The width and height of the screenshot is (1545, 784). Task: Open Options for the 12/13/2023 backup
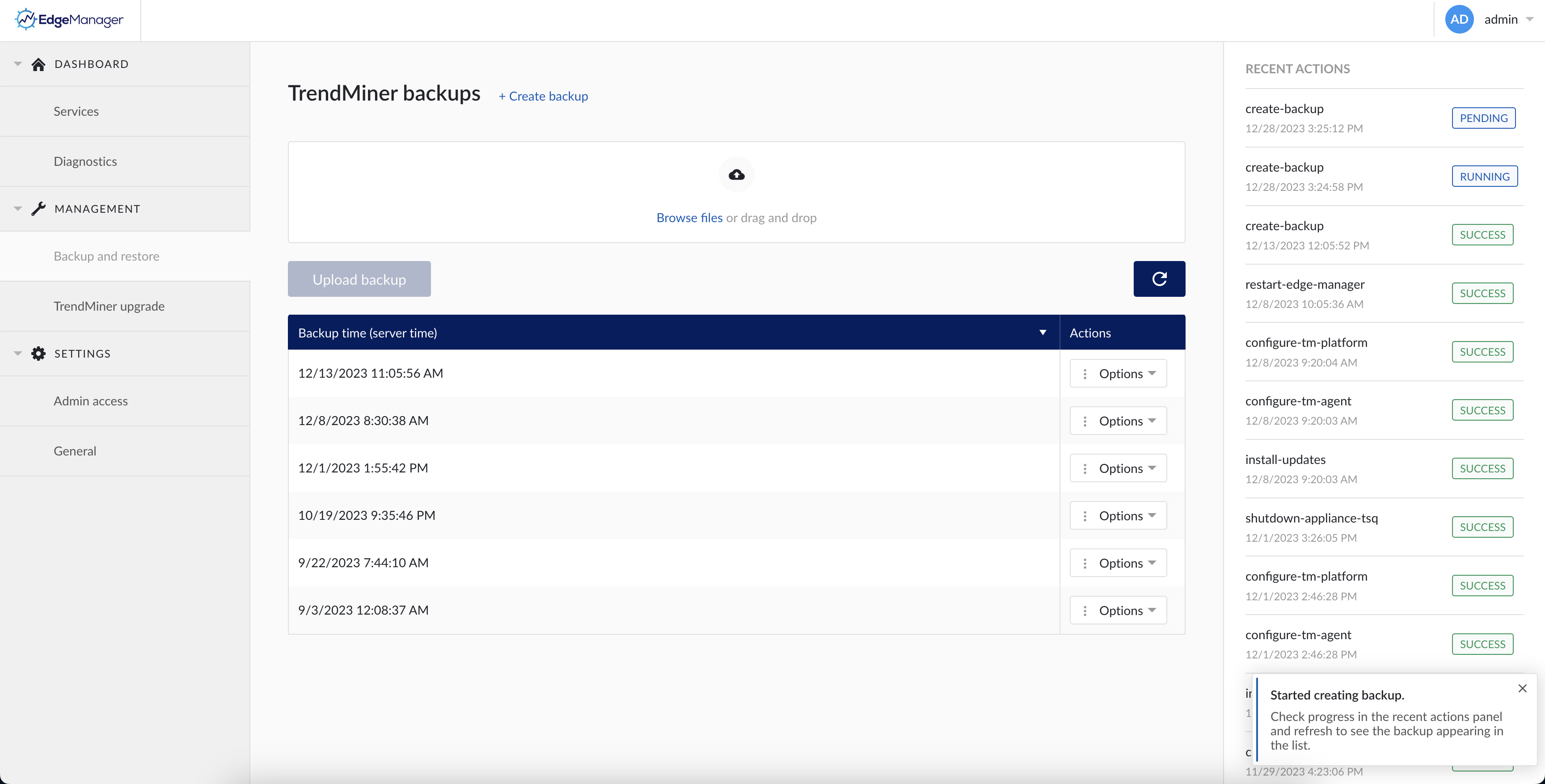coord(1118,372)
